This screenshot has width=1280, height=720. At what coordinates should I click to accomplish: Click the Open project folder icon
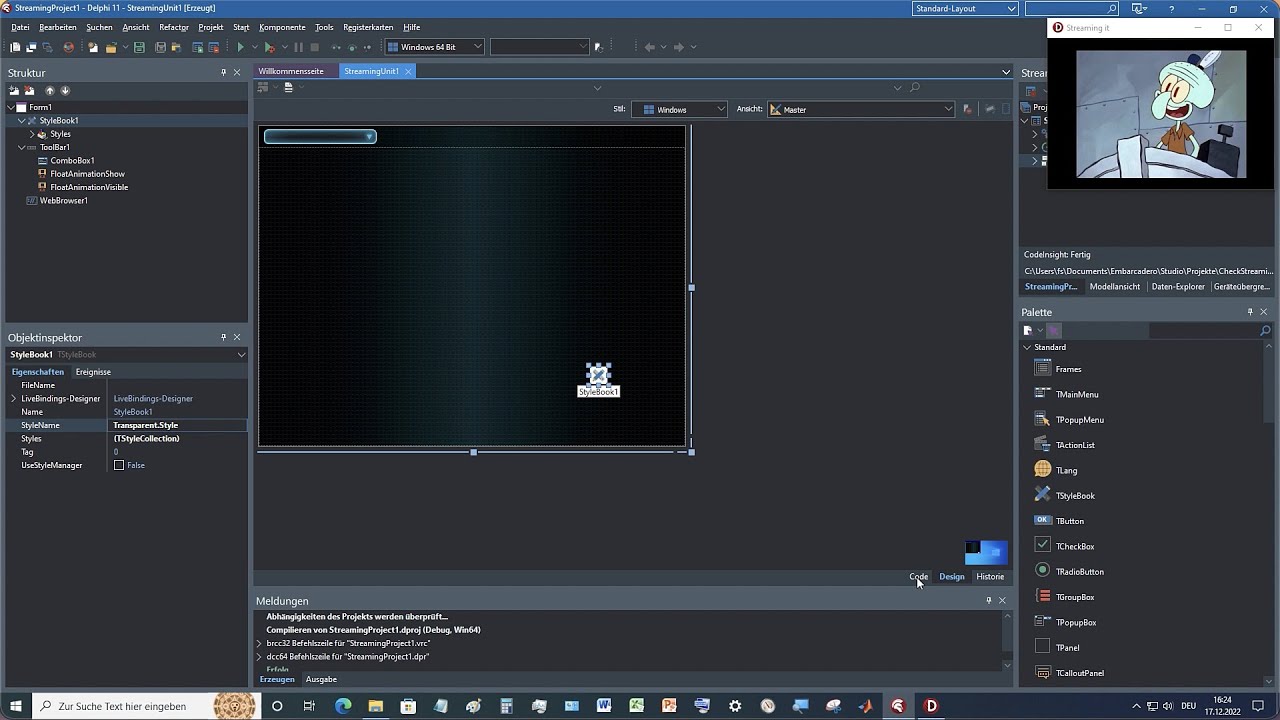click(x=111, y=47)
